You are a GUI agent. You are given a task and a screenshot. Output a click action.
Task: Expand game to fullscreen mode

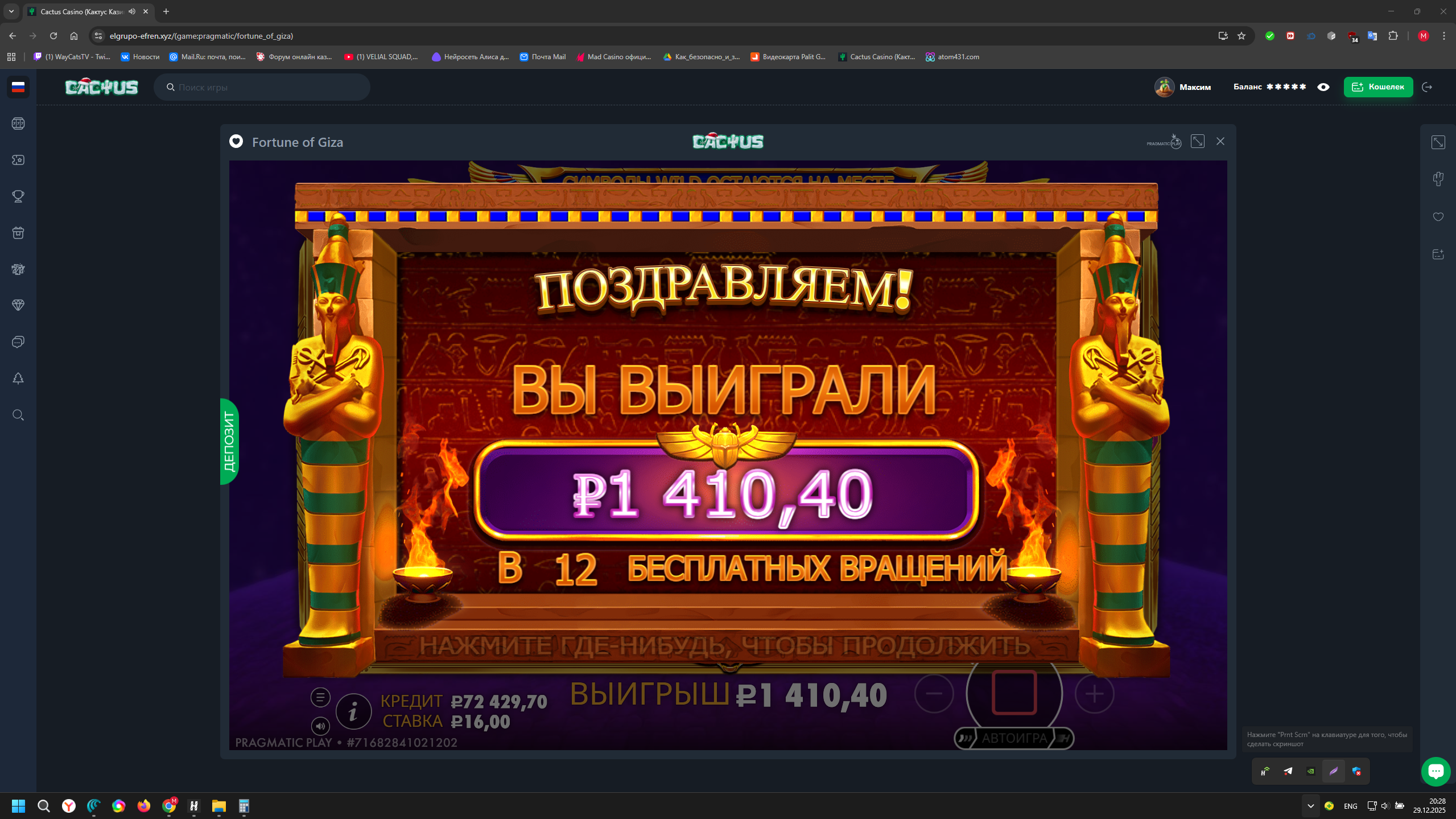[1197, 142]
